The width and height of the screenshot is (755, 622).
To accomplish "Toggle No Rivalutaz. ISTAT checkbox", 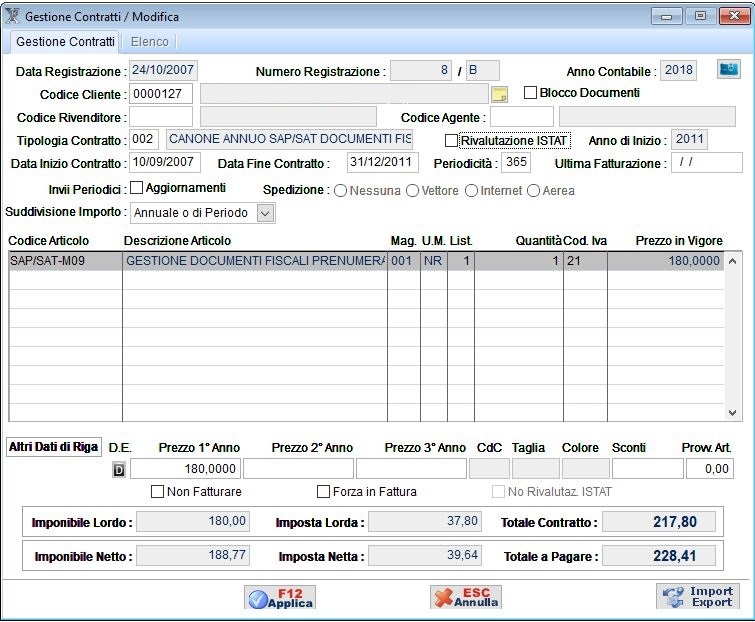I will pyautogui.click(x=498, y=492).
